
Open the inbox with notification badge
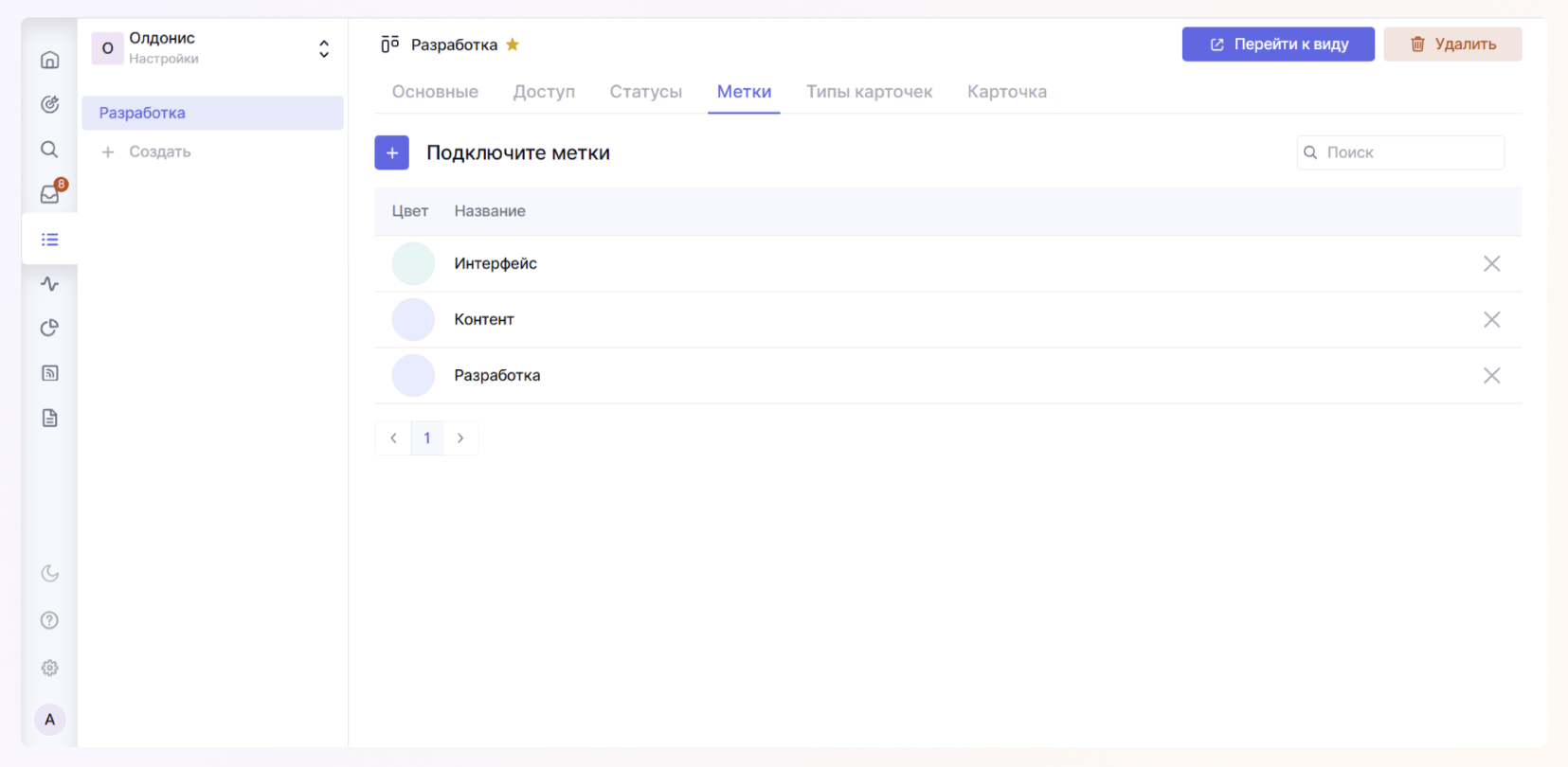pos(50,194)
